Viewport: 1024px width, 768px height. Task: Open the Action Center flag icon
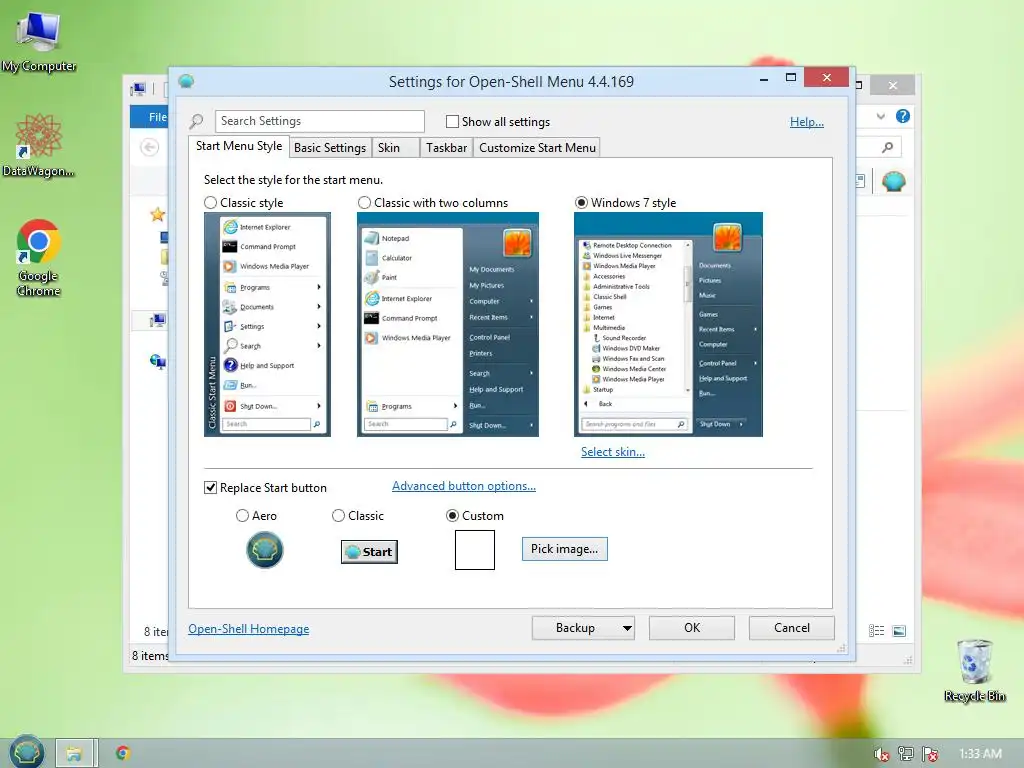(x=930, y=754)
